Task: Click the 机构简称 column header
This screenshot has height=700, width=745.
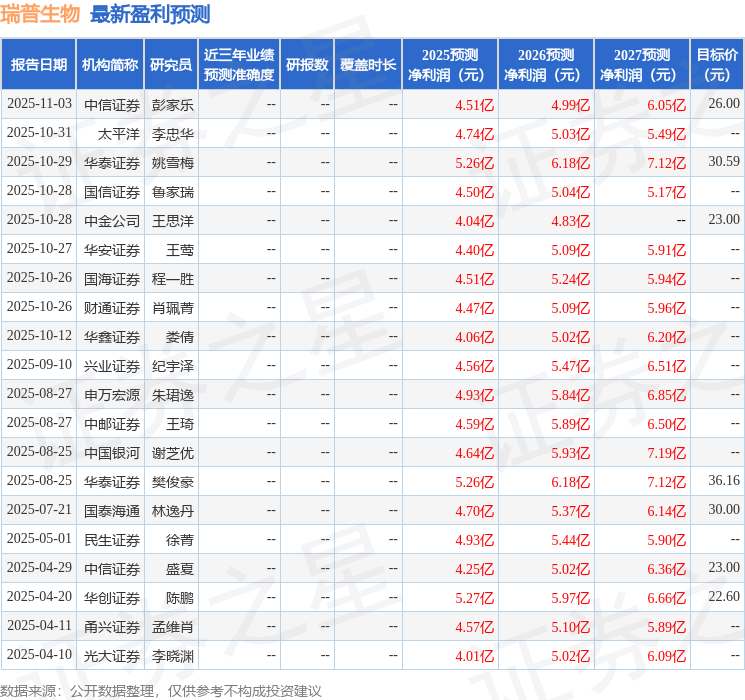Action: click(x=110, y=65)
